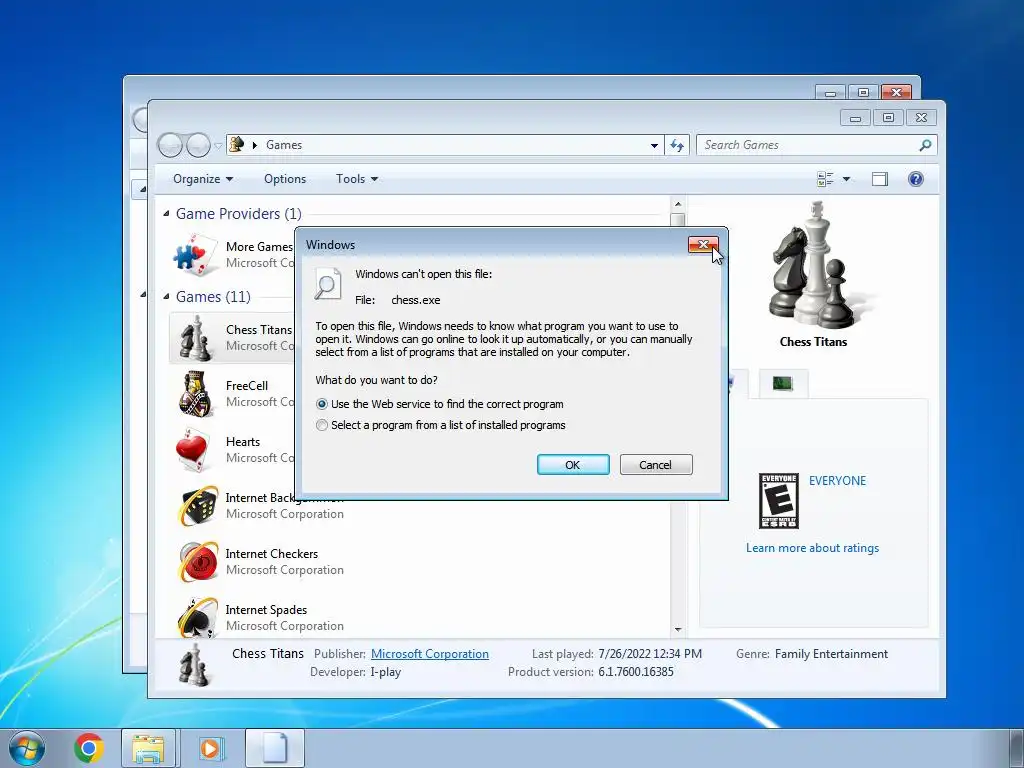
Task: Collapse the Game Providers group
Action: [x=166, y=214]
